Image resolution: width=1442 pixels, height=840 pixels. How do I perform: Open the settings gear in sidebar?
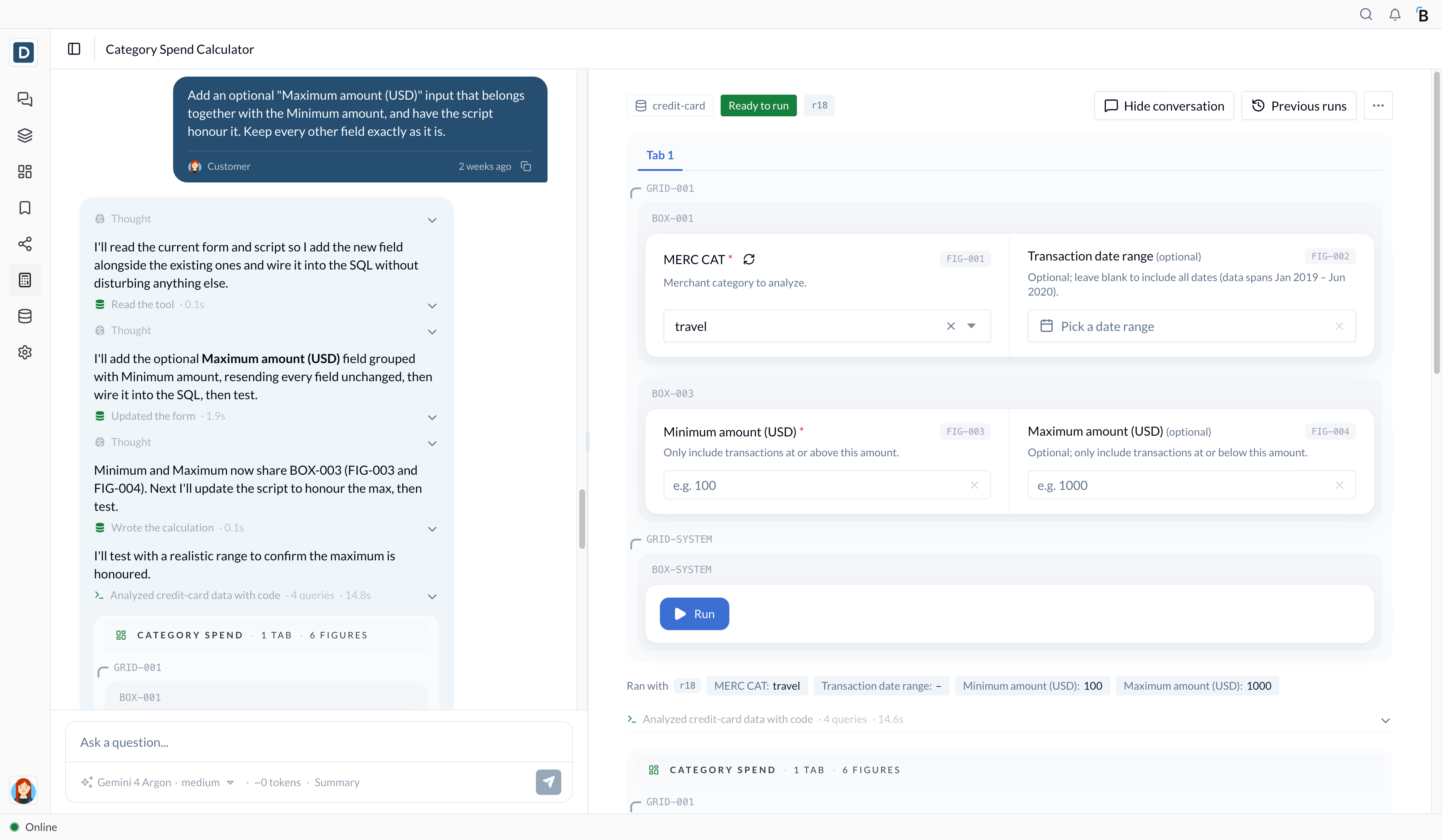tap(25, 352)
